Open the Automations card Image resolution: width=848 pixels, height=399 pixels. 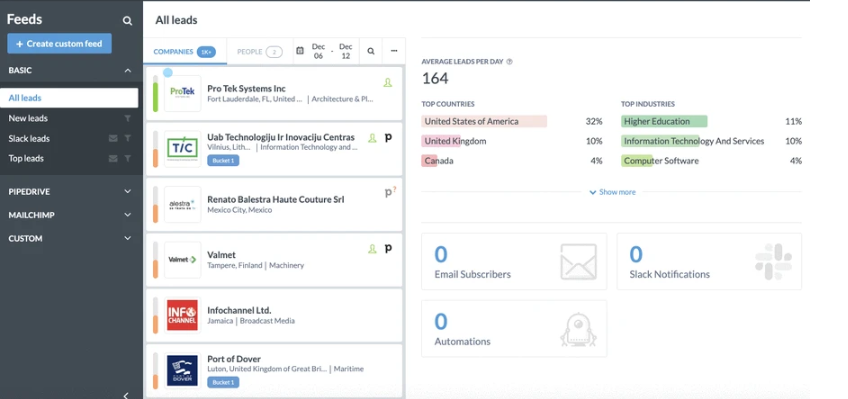point(514,329)
